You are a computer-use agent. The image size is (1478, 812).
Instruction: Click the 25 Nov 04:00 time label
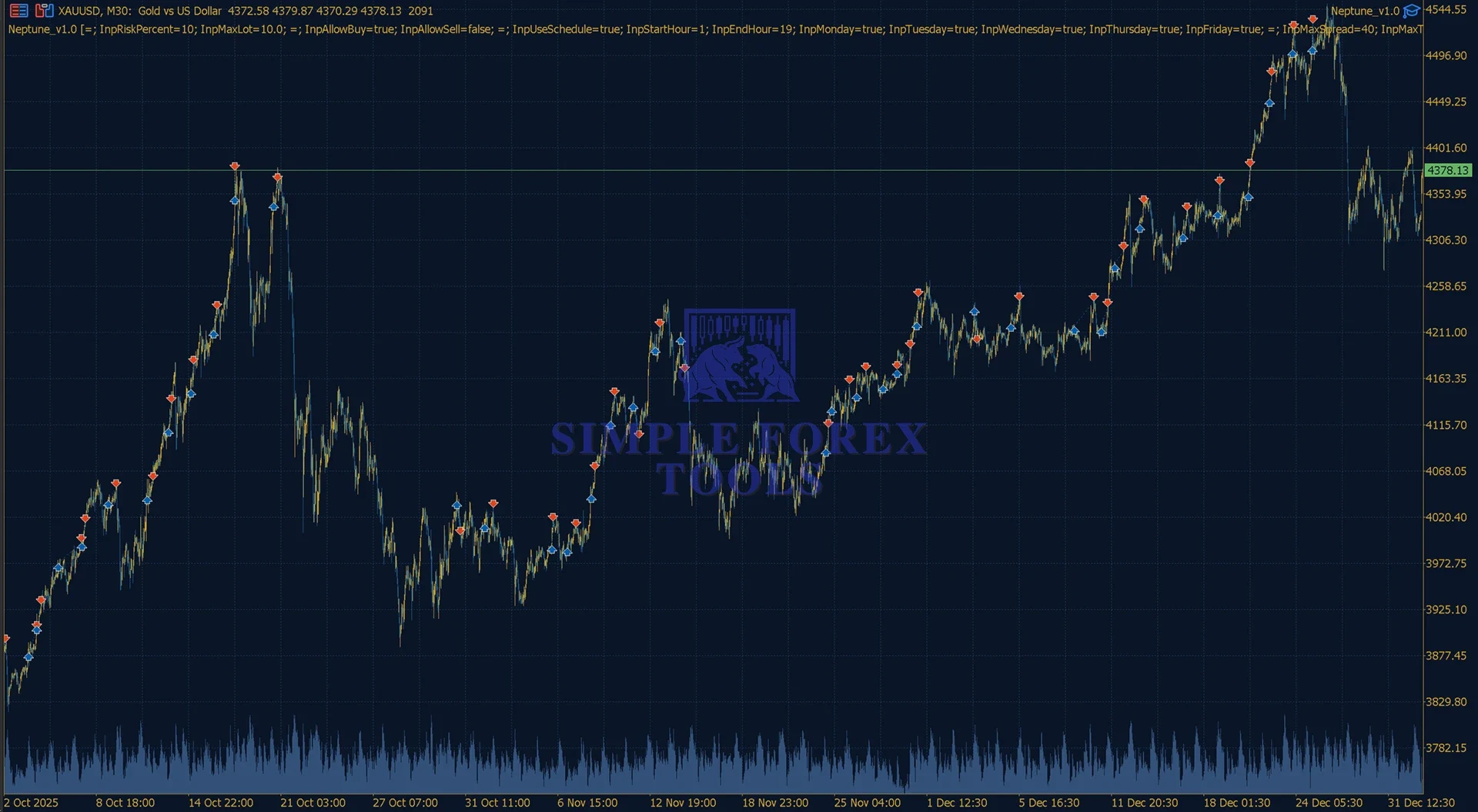pyautogui.click(x=867, y=803)
